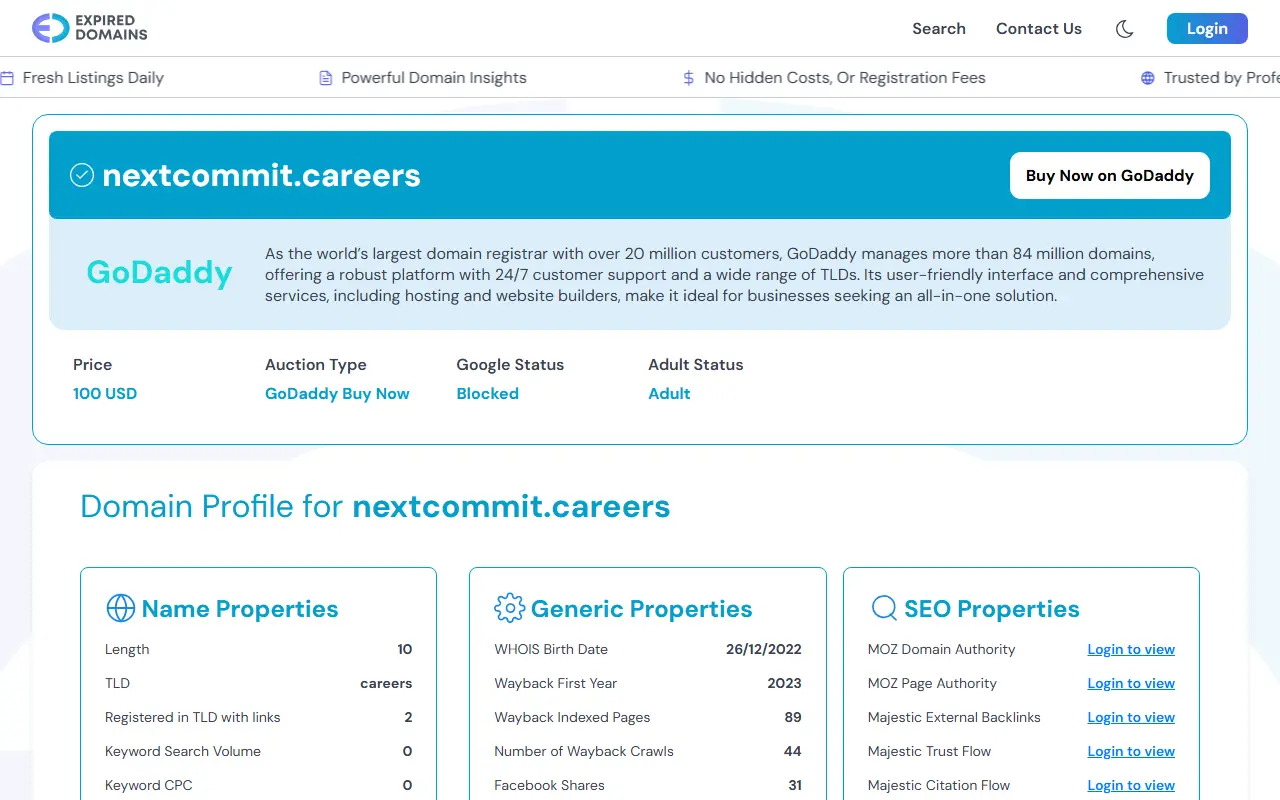Click the Login button
Screen dimensions: 1280x800
pos(1207,28)
